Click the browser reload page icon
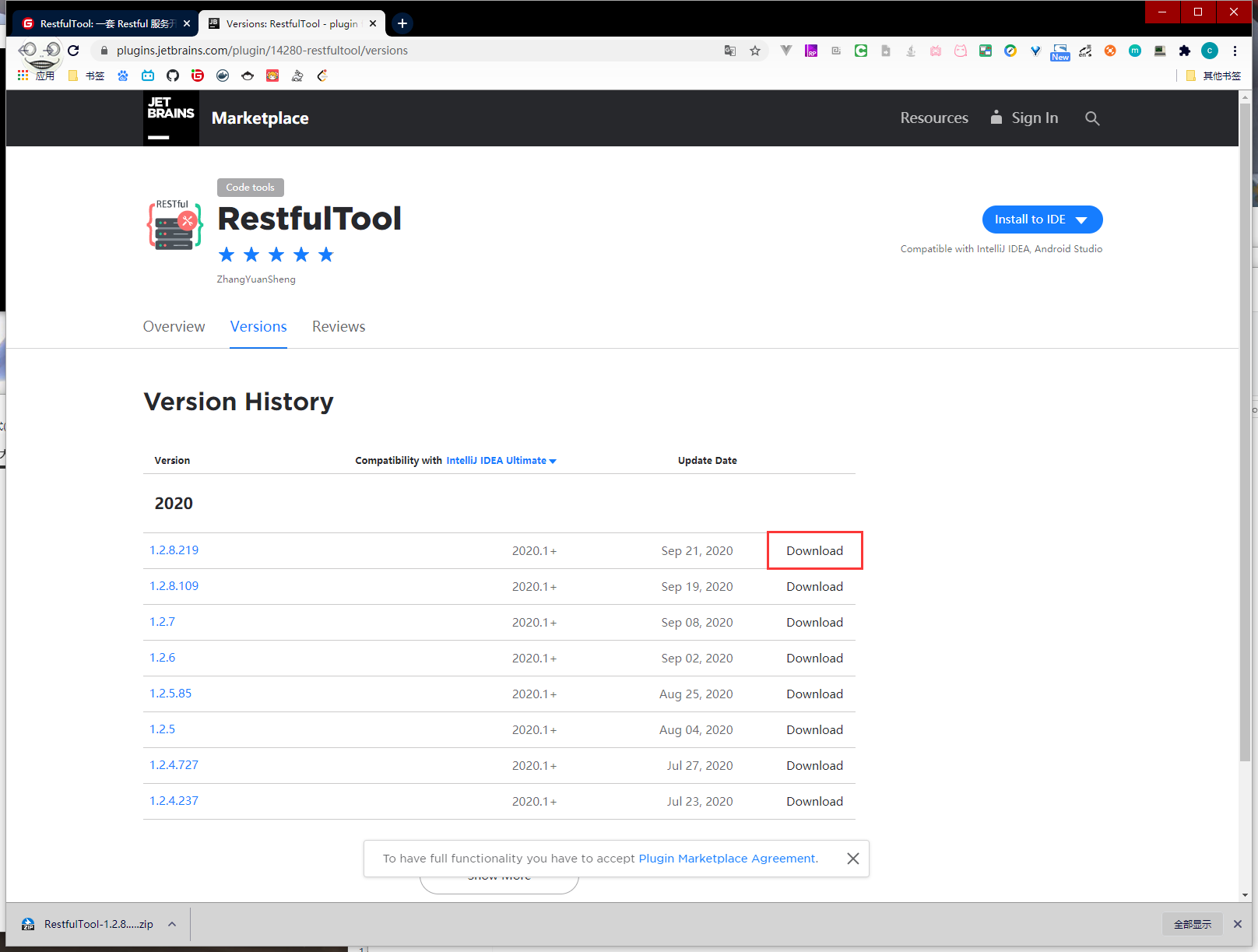The image size is (1258, 952). pos(73,51)
